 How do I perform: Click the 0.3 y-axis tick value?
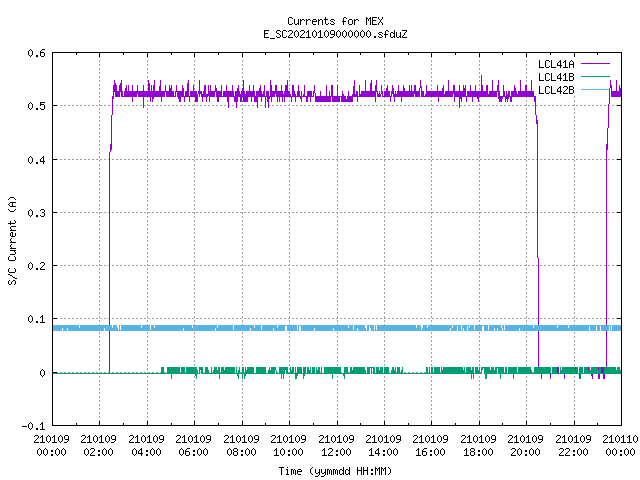click(36, 213)
